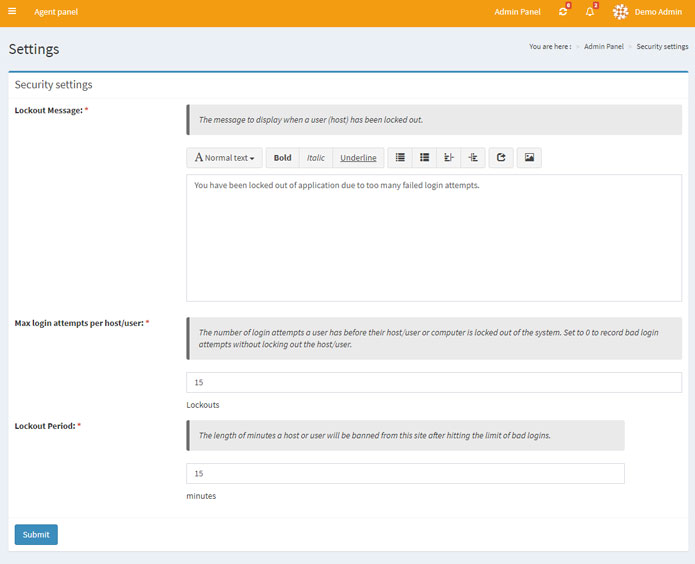Open the Demo Admin user menu
The height and width of the screenshot is (564, 695).
pos(658,12)
